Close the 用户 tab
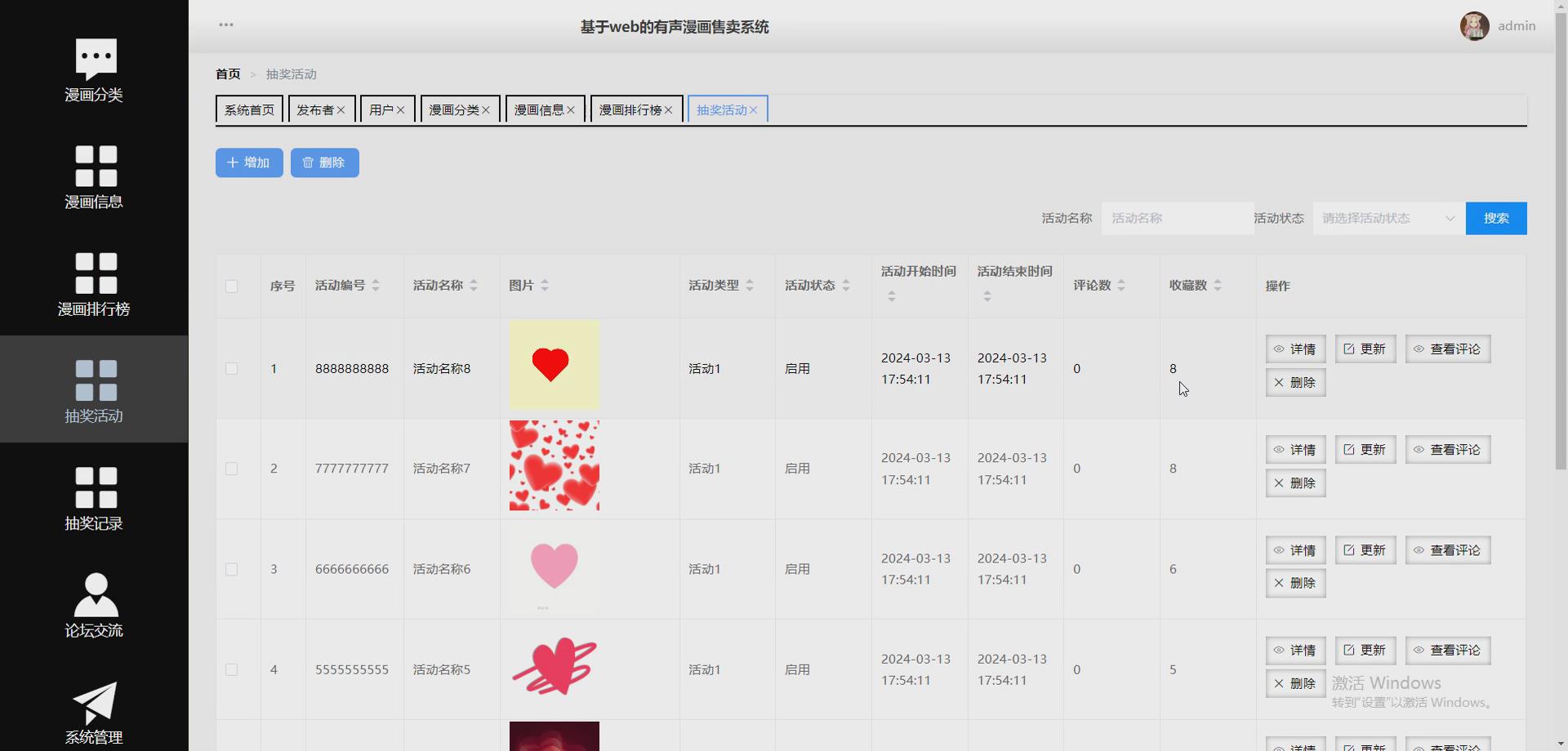The image size is (1568, 751). click(x=401, y=110)
